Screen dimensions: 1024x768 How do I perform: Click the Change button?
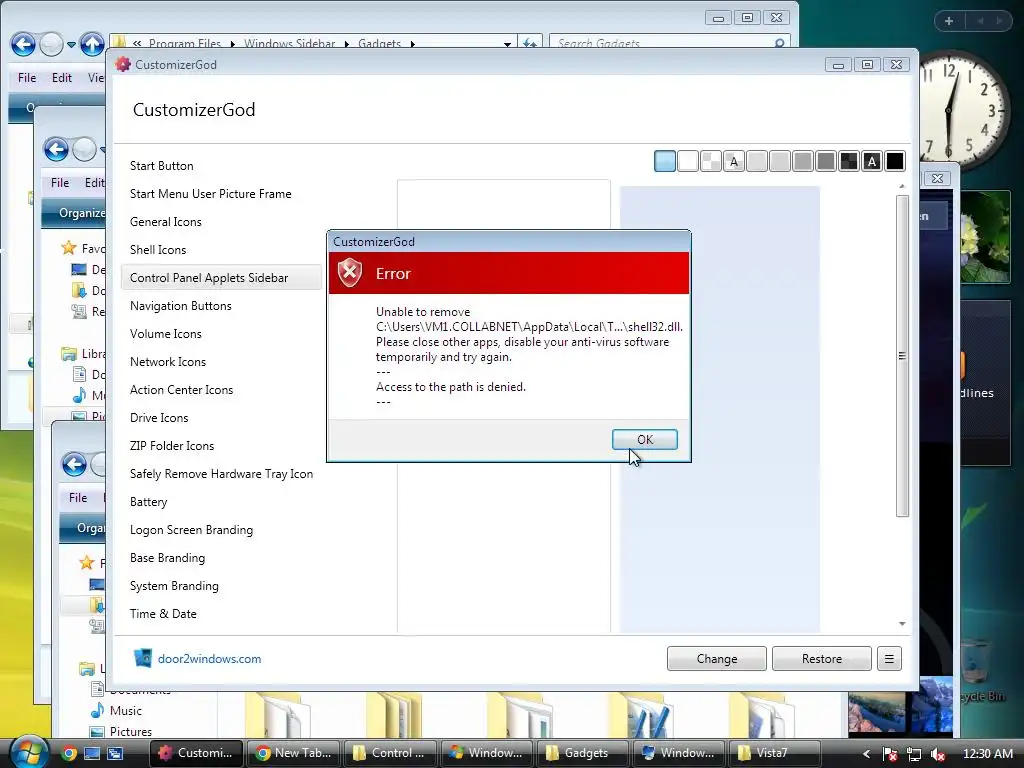[716, 659]
